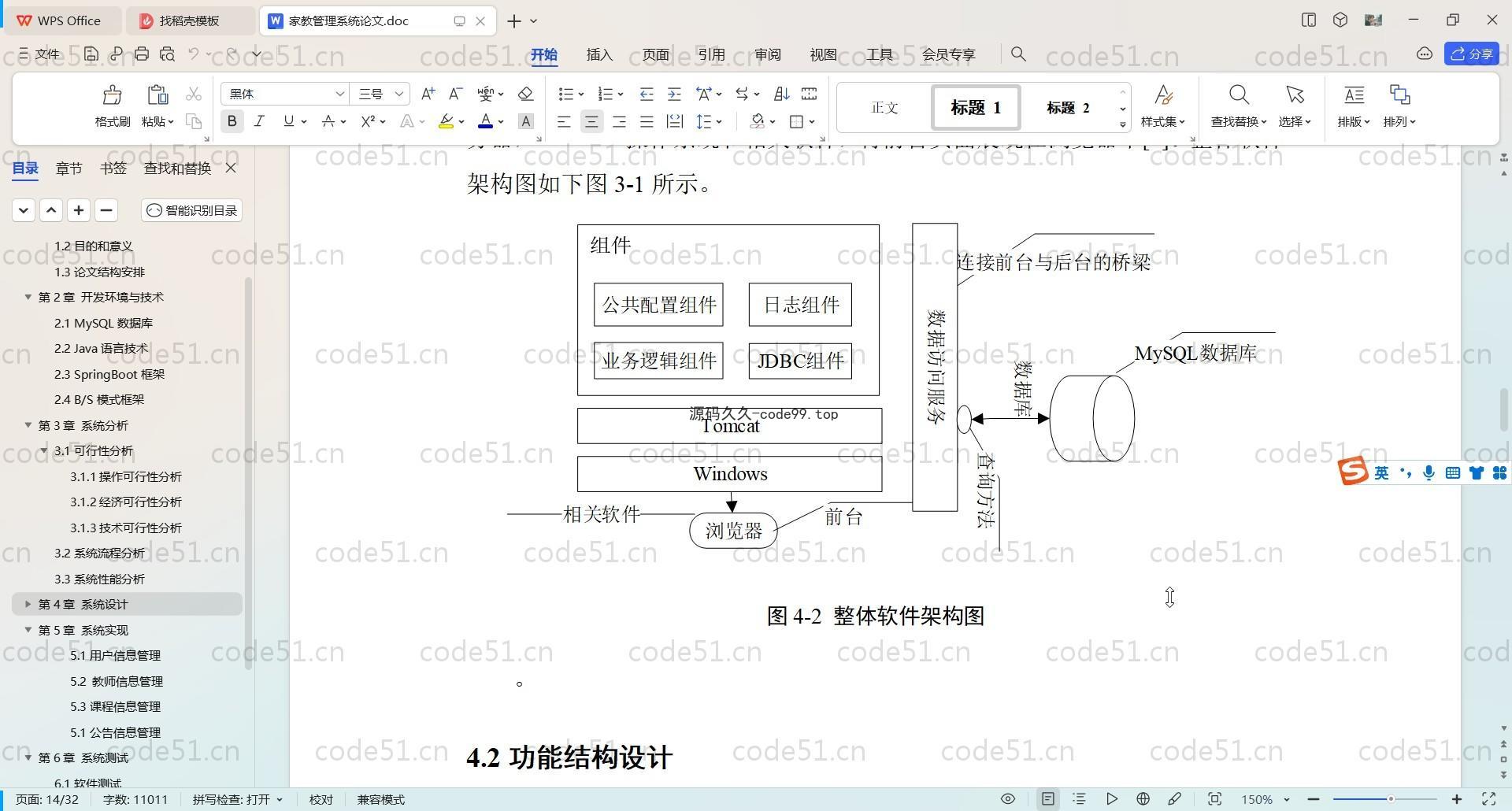The width and height of the screenshot is (1512, 811).
Task: Open the bullet list dropdown arrow
Action: pyautogui.click(x=581, y=94)
